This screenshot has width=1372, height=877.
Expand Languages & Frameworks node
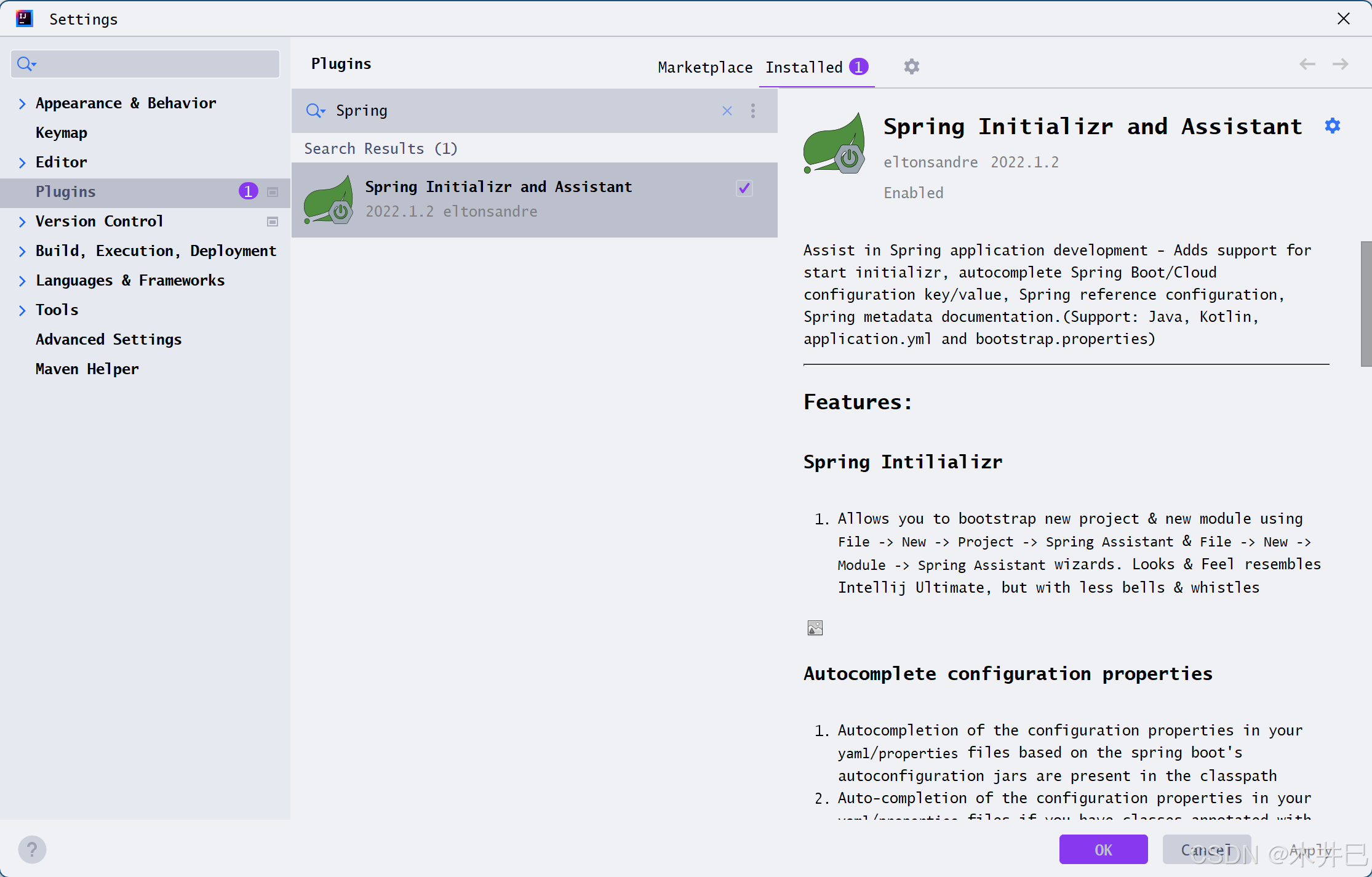coord(22,281)
